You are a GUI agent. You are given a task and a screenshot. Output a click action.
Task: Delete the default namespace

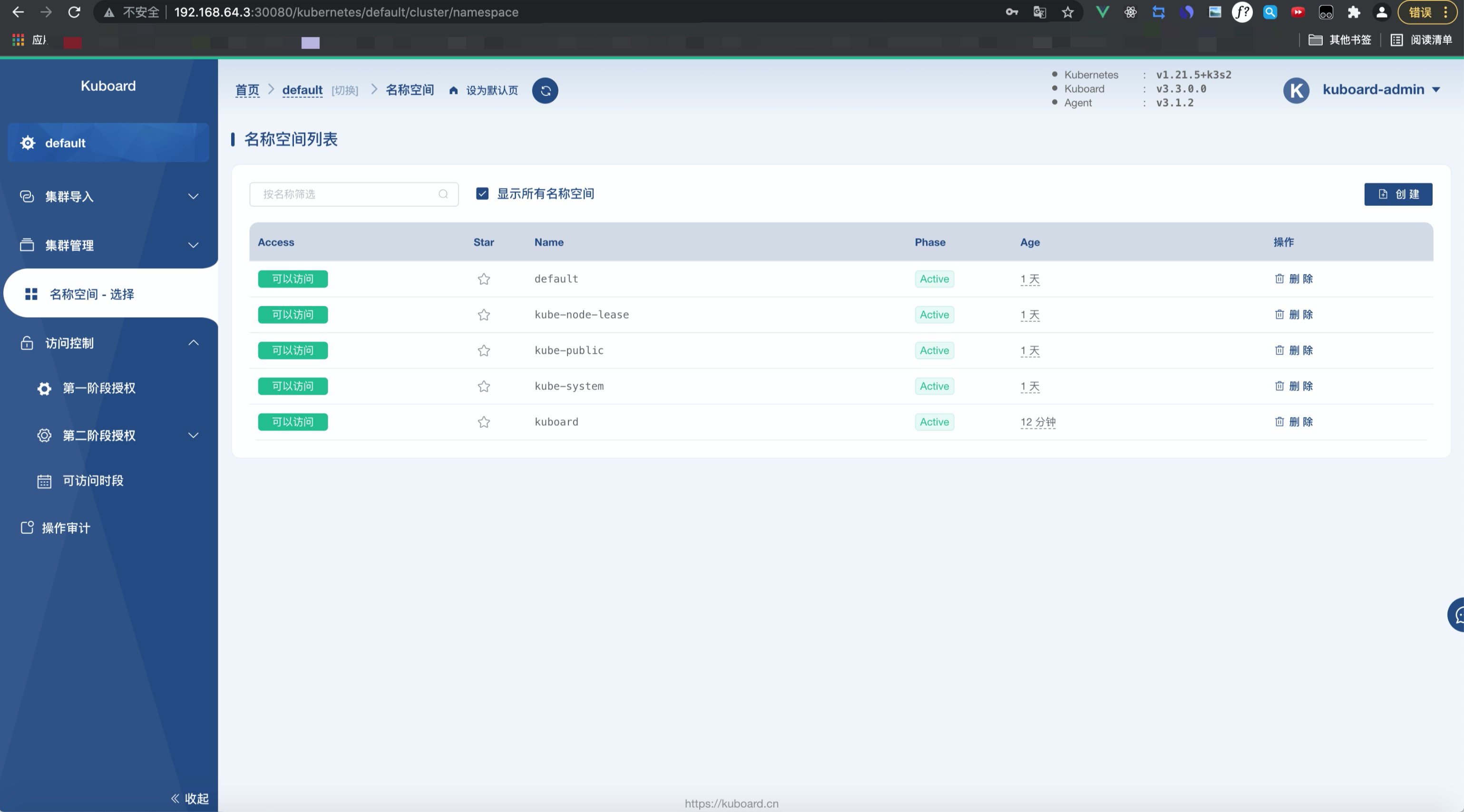[1294, 279]
